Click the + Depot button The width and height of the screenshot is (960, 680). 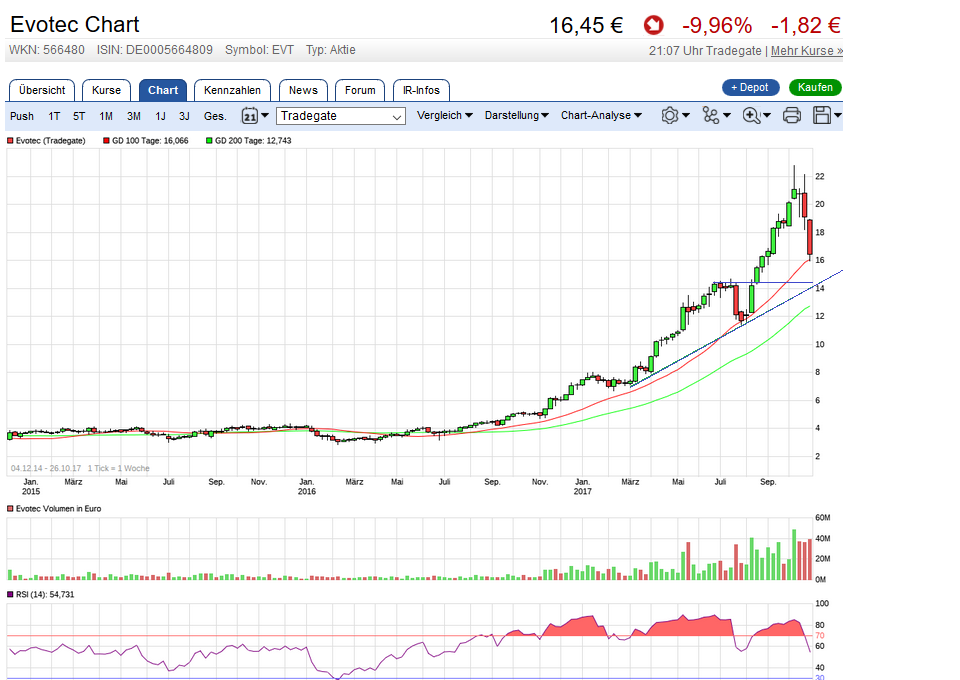pyautogui.click(x=751, y=88)
